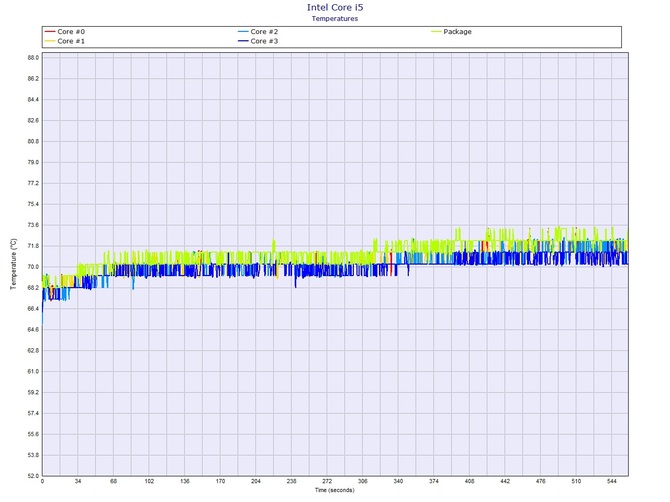The width and height of the screenshot is (670, 502).
Task: Click the 57.4 value on the Y axis
Action: (x=33, y=414)
